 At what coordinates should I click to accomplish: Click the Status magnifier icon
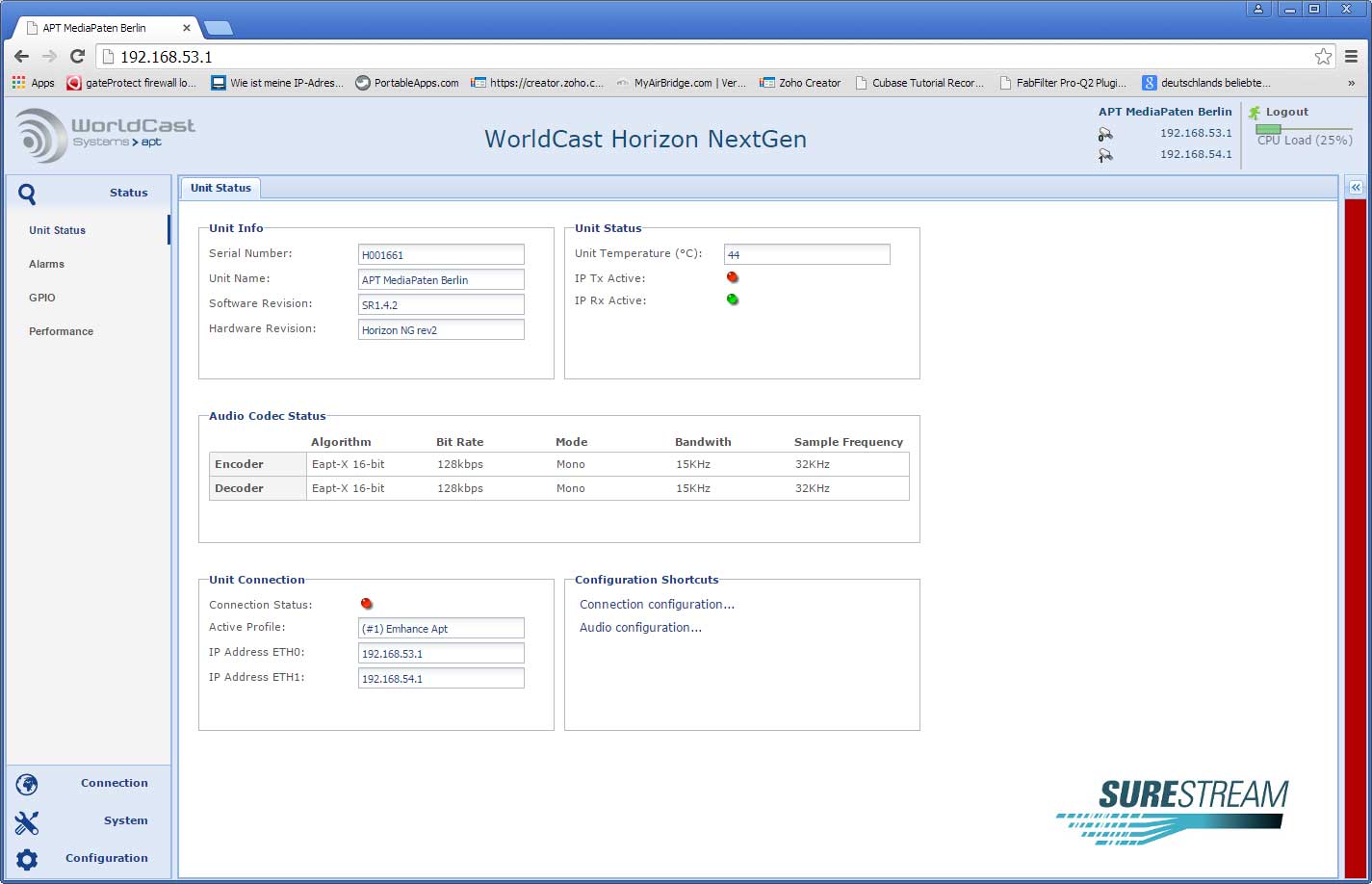tap(27, 194)
